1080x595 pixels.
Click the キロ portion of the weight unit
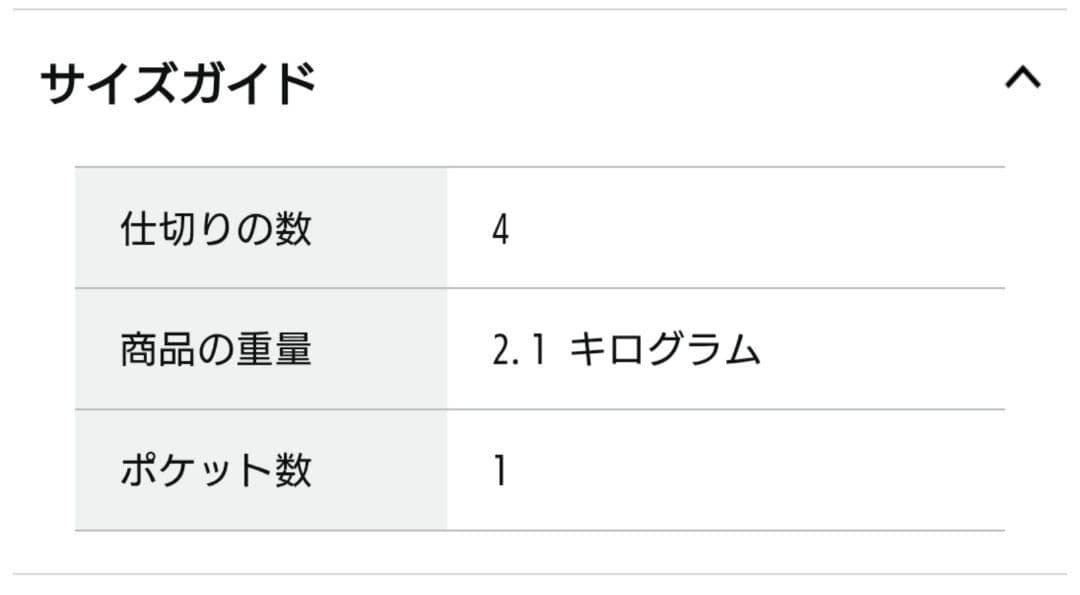click(x=607, y=351)
